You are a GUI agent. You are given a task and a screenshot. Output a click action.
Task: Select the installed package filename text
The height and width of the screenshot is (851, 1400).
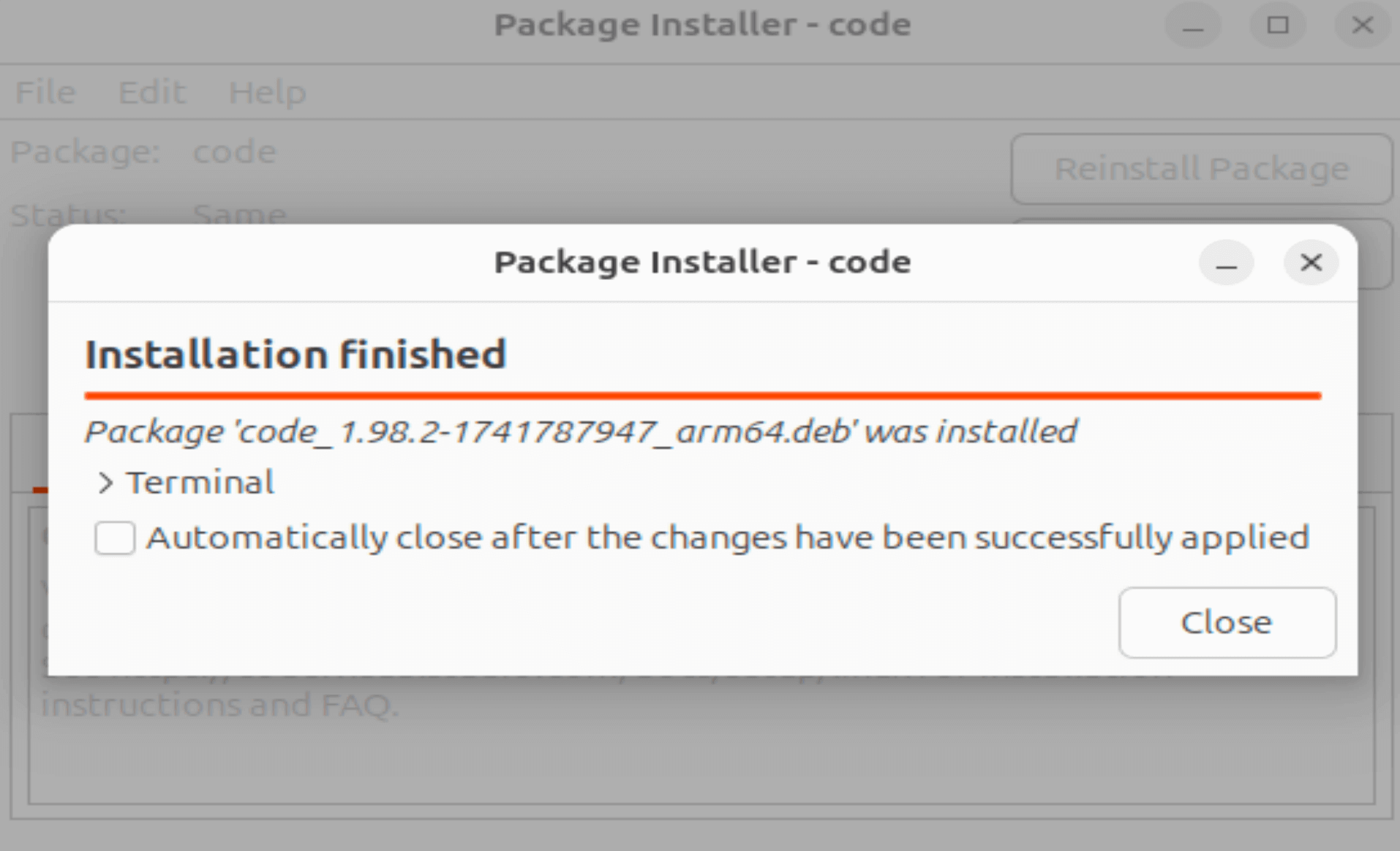579,431
